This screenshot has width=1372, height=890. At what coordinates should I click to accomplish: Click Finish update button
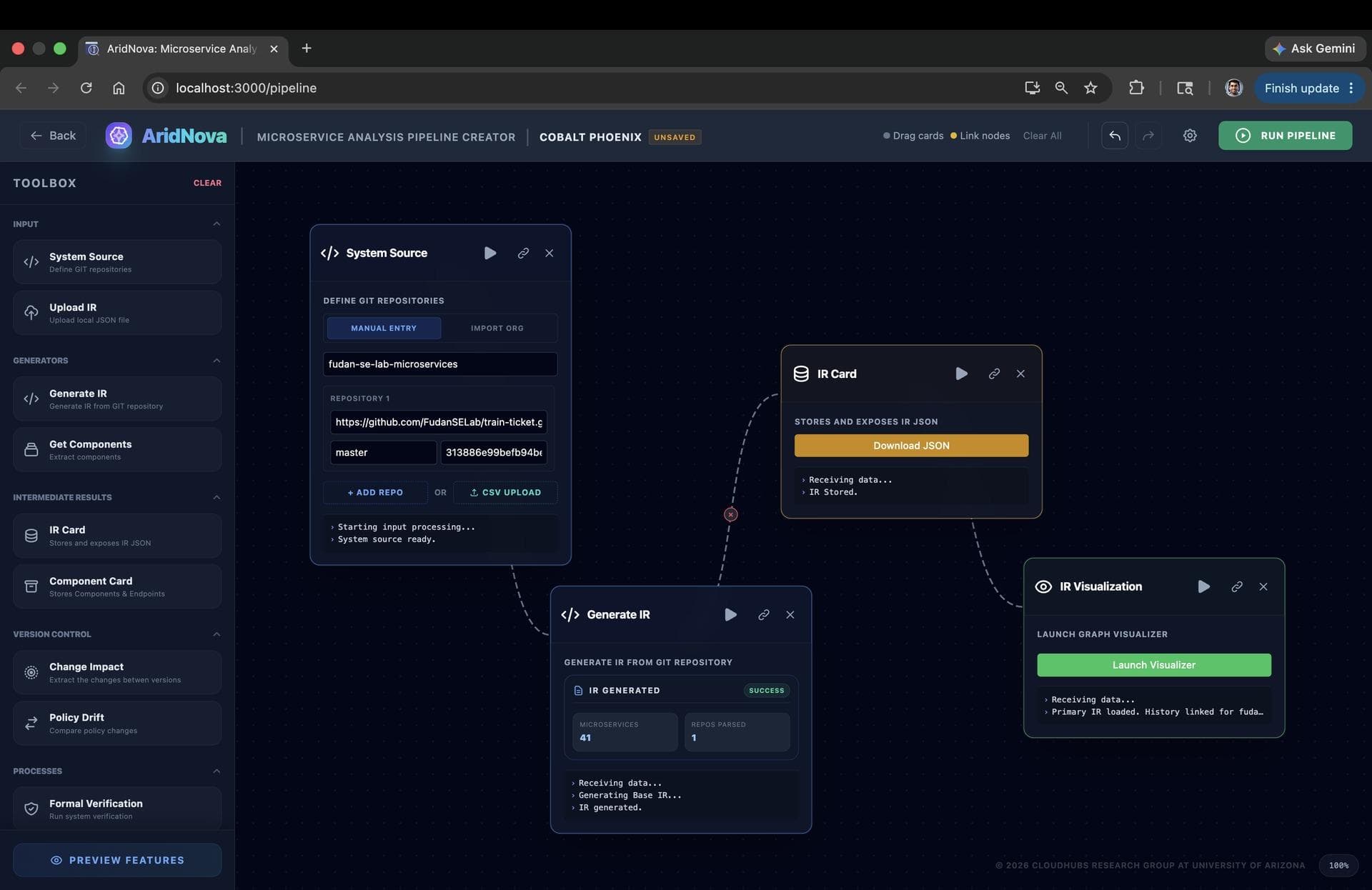coord(1309,88)
